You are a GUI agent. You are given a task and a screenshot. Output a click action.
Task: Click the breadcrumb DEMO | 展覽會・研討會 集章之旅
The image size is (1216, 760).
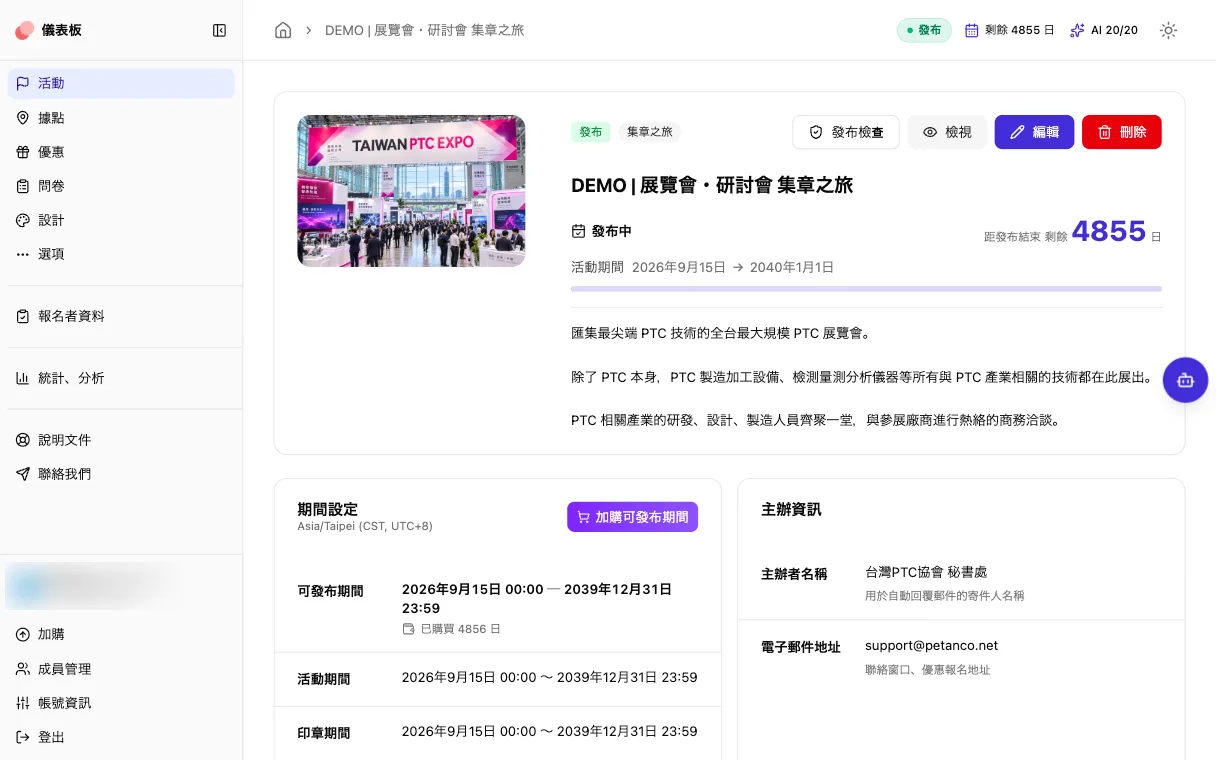pos(424,30)
